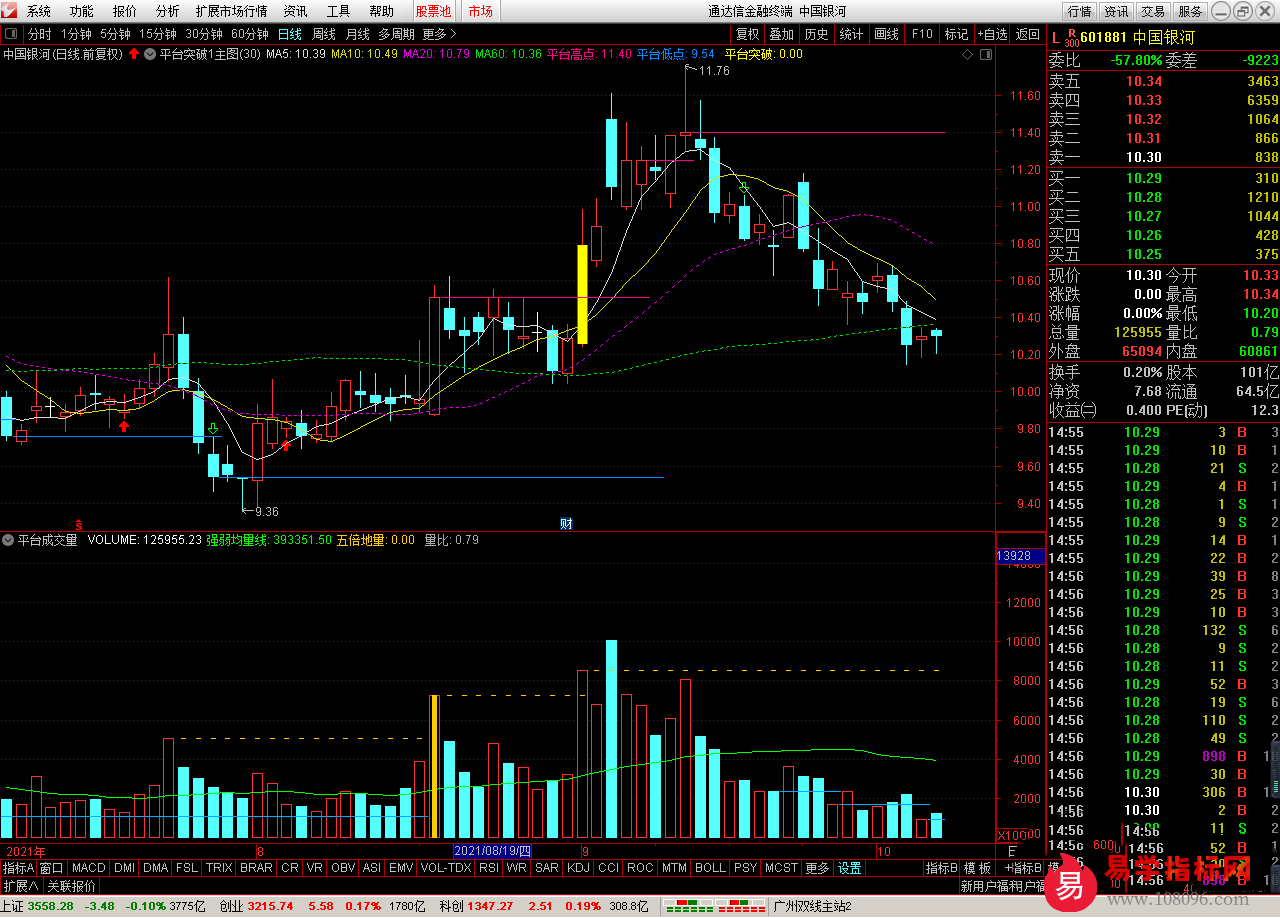
Task: Click the 窗口 button
Action: coord(51,868)
